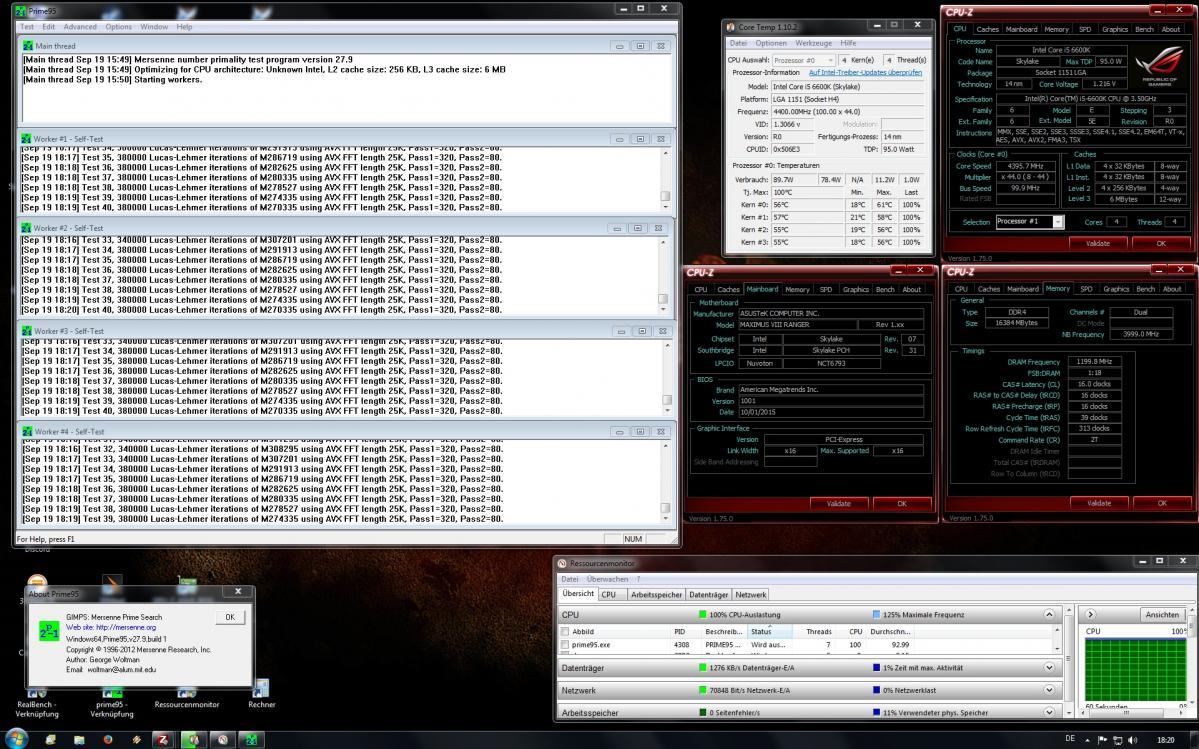Click the Prime95 title bar icon

pos(21,11)
